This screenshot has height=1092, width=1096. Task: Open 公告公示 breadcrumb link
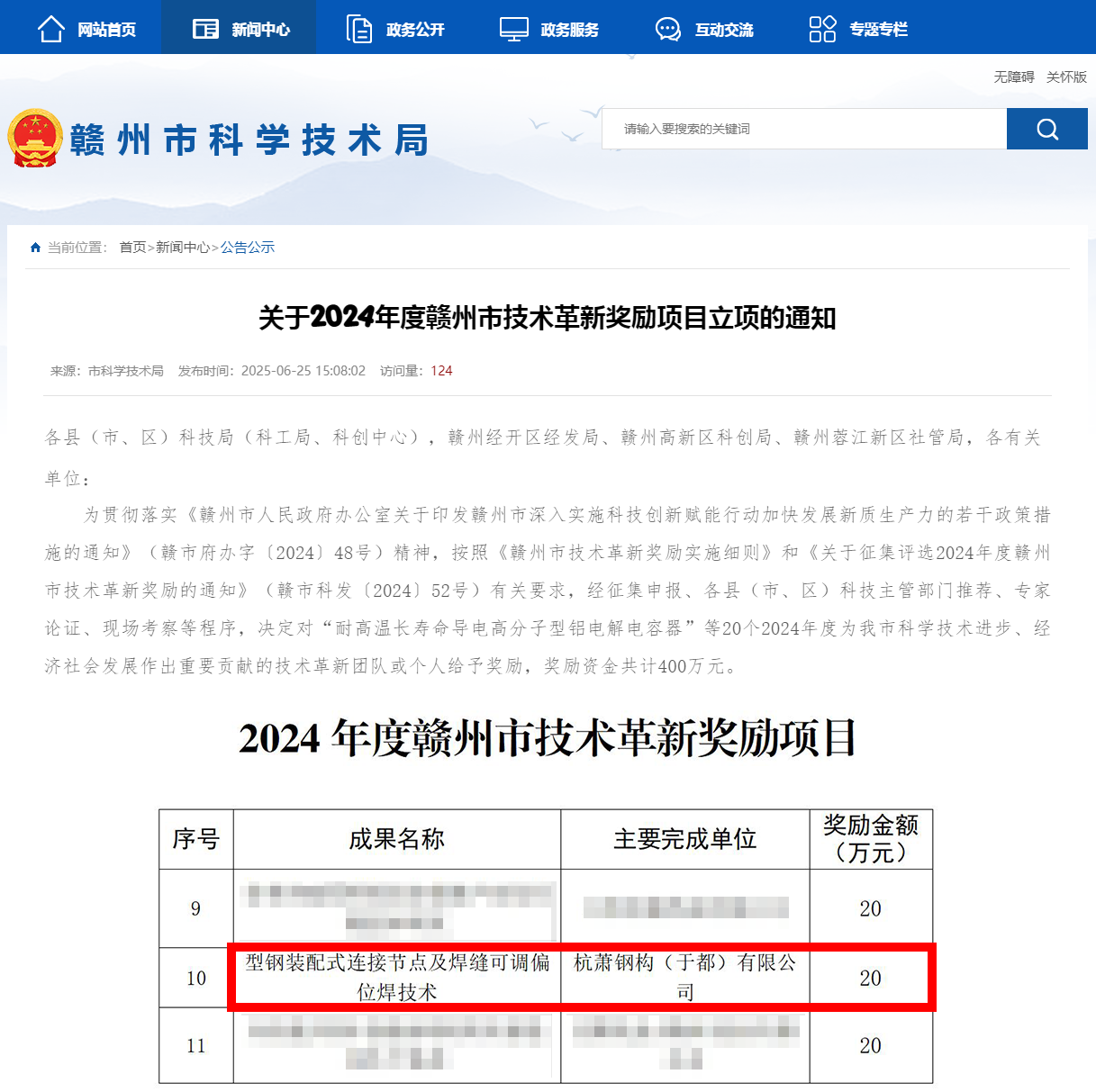(248, 248)
